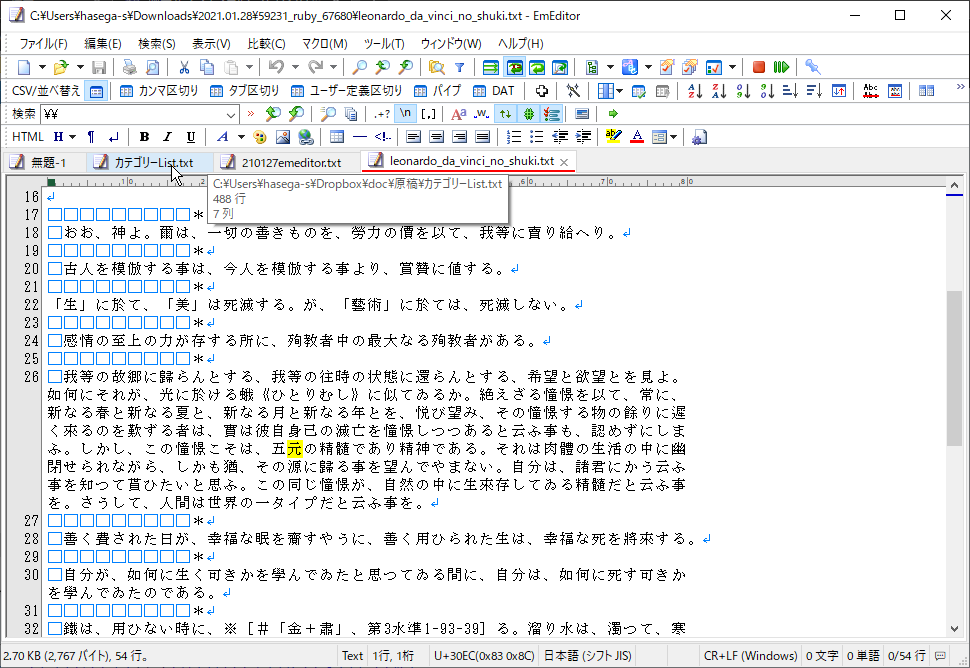
Task: Select タブ区切り tab-separated mode
Action: point(244,91)
